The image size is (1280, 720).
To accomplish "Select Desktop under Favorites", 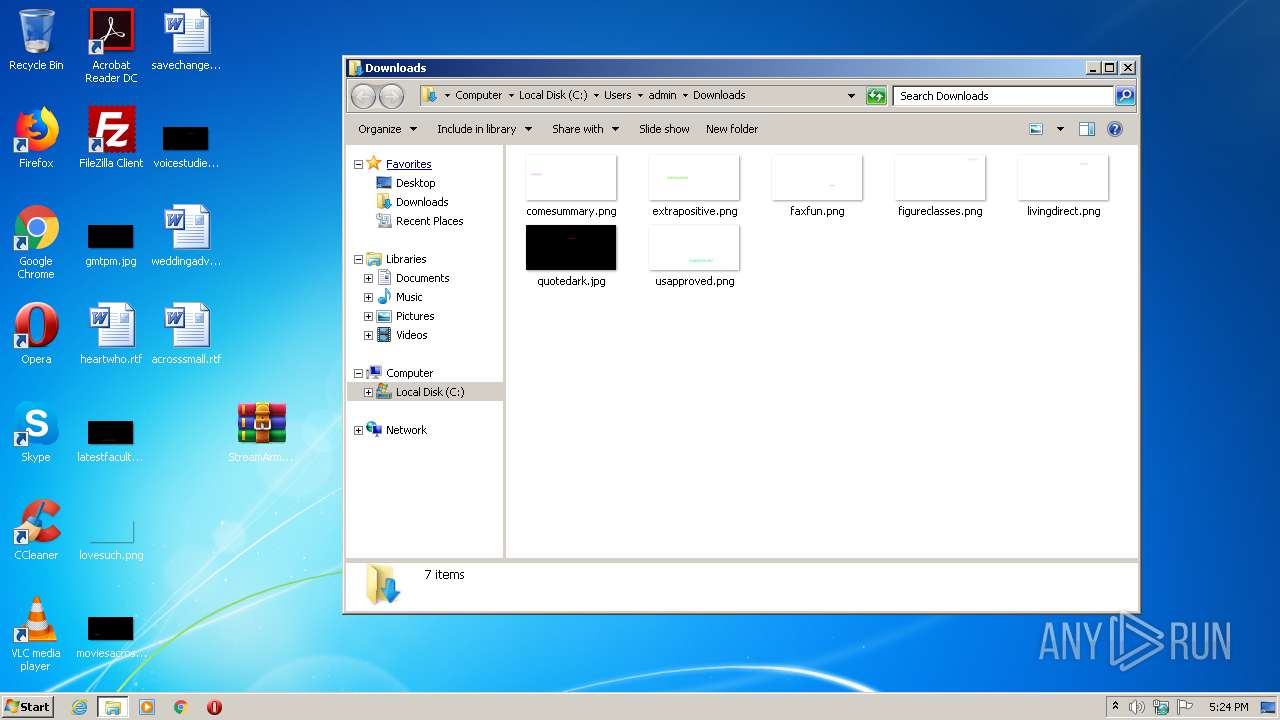I will tap(415, 183).
